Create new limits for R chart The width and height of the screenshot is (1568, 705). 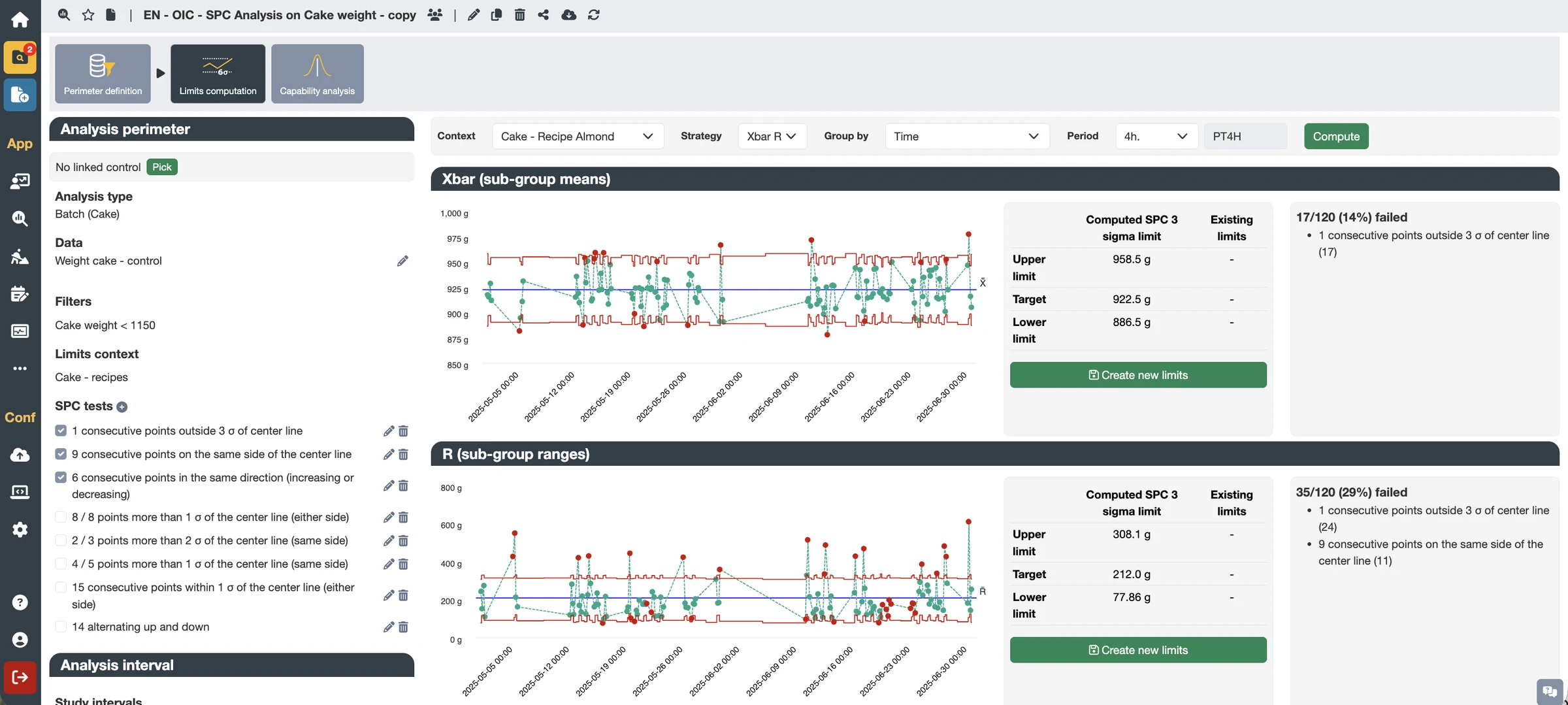pyautogui.click(x=1138, y=650)
